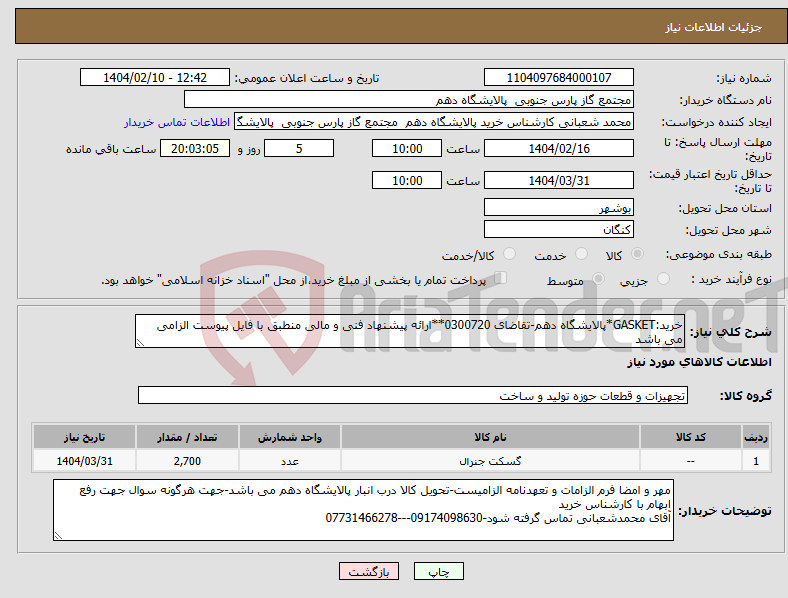
Task: Select the خدمت radio button
Action: [581, 254]
